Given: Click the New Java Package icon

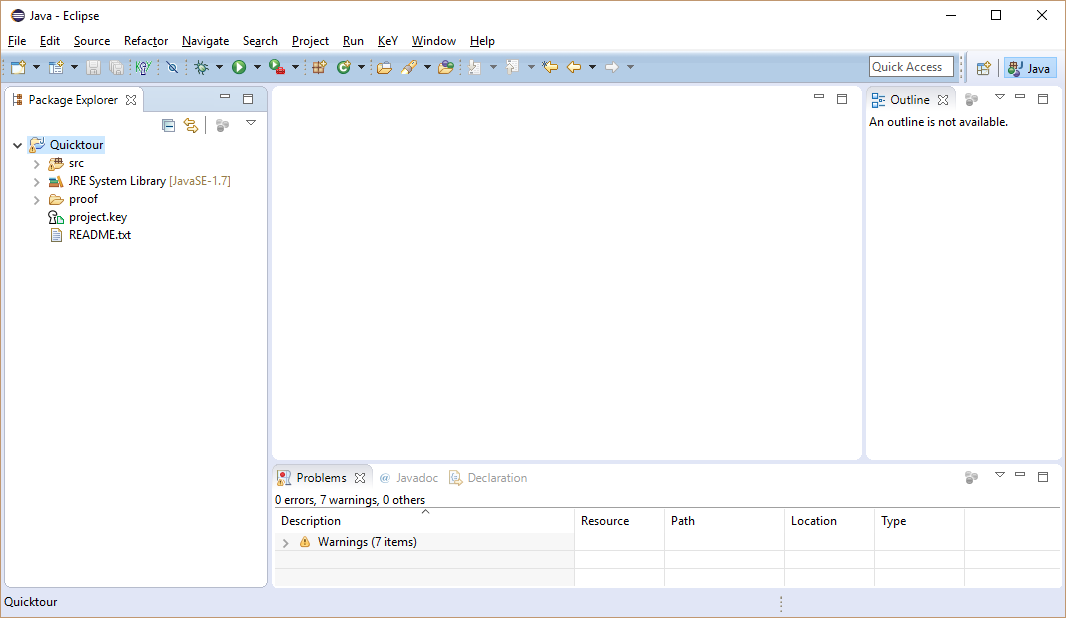Looking at the screenshot, I should [x=320, y=67].
